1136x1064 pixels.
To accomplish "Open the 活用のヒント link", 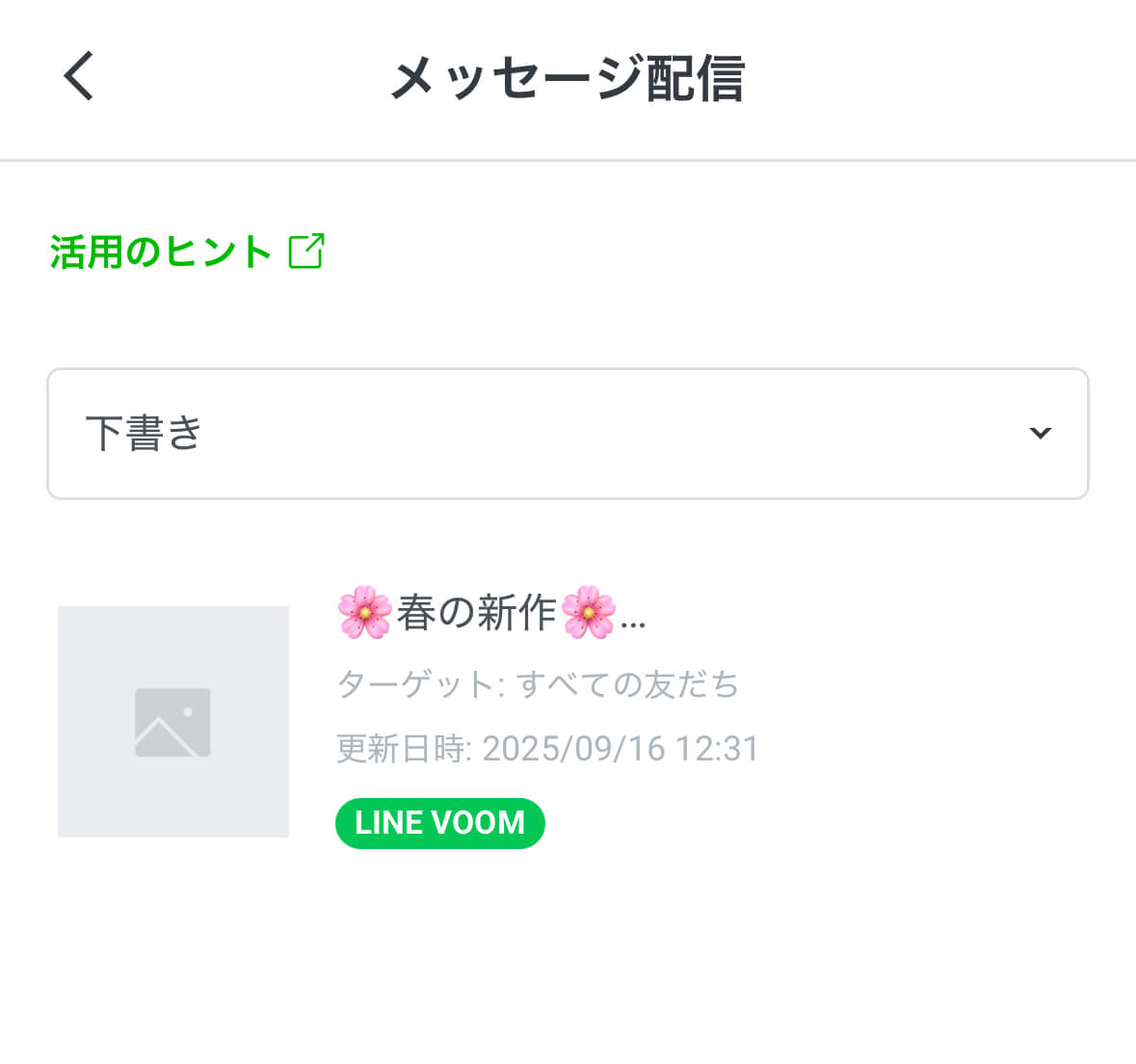I will (x=160, y=252).
